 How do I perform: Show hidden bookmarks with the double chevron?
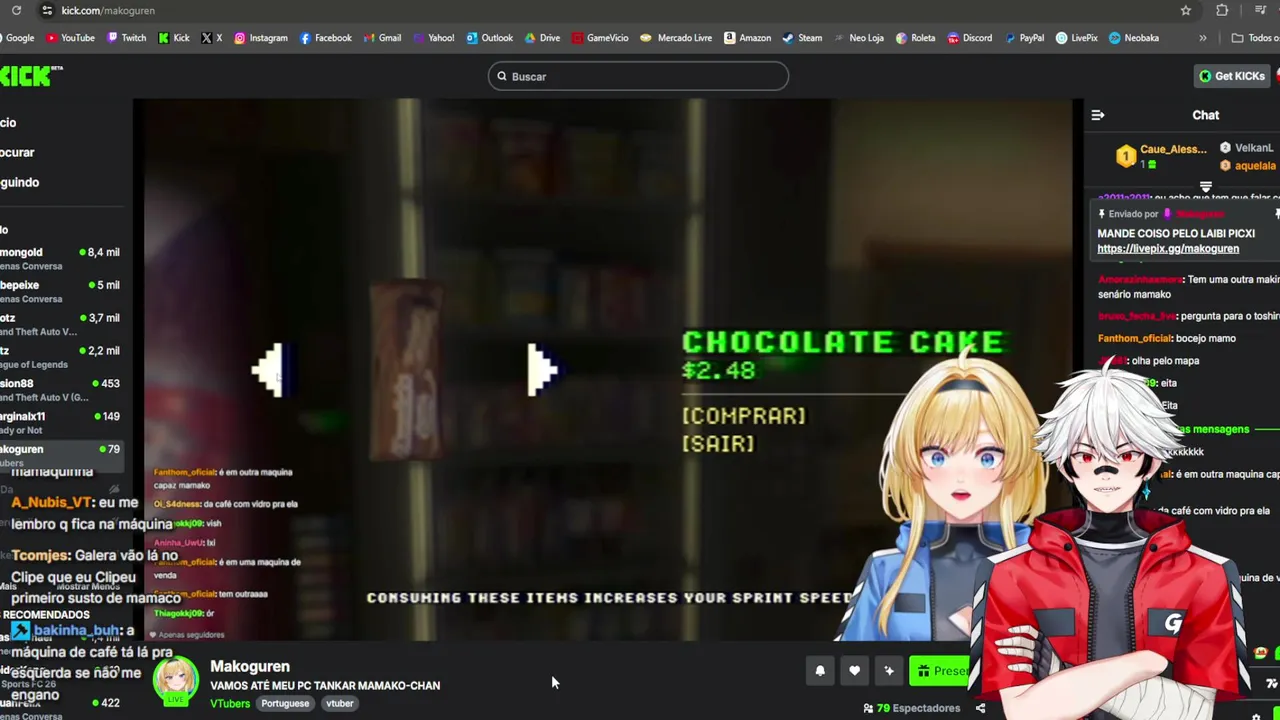pyautogui.click(x=1202, y=38)
